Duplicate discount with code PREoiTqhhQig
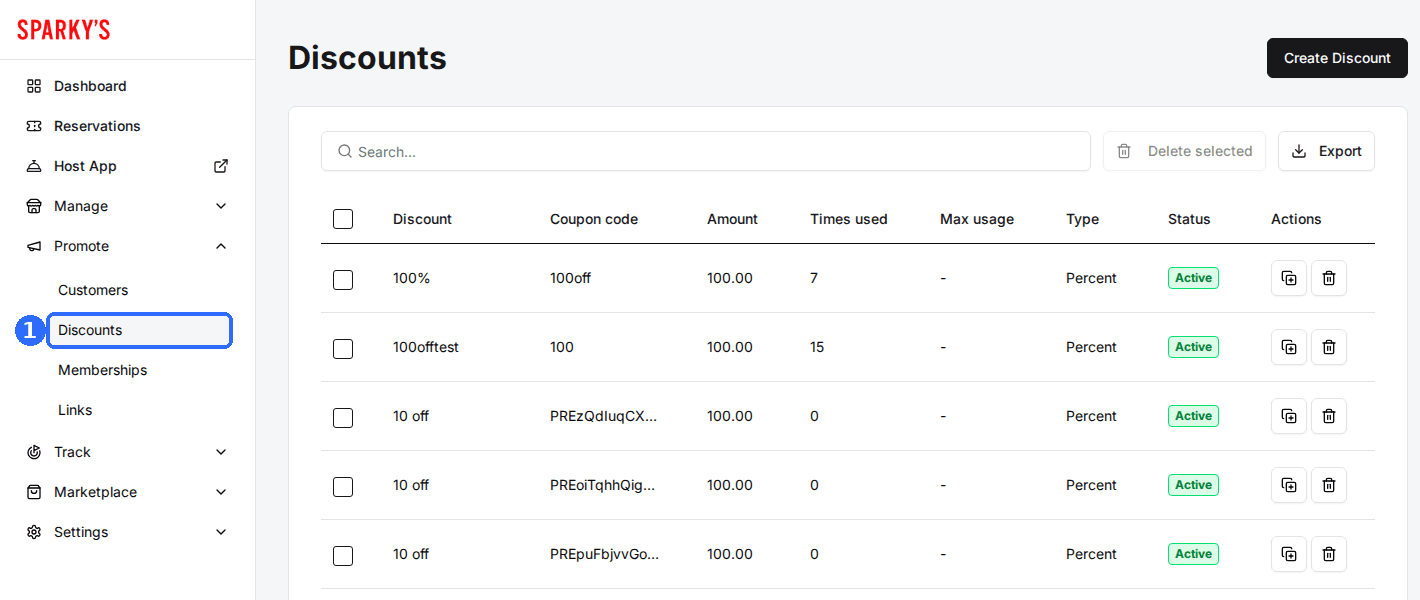 pos(1289,485)
